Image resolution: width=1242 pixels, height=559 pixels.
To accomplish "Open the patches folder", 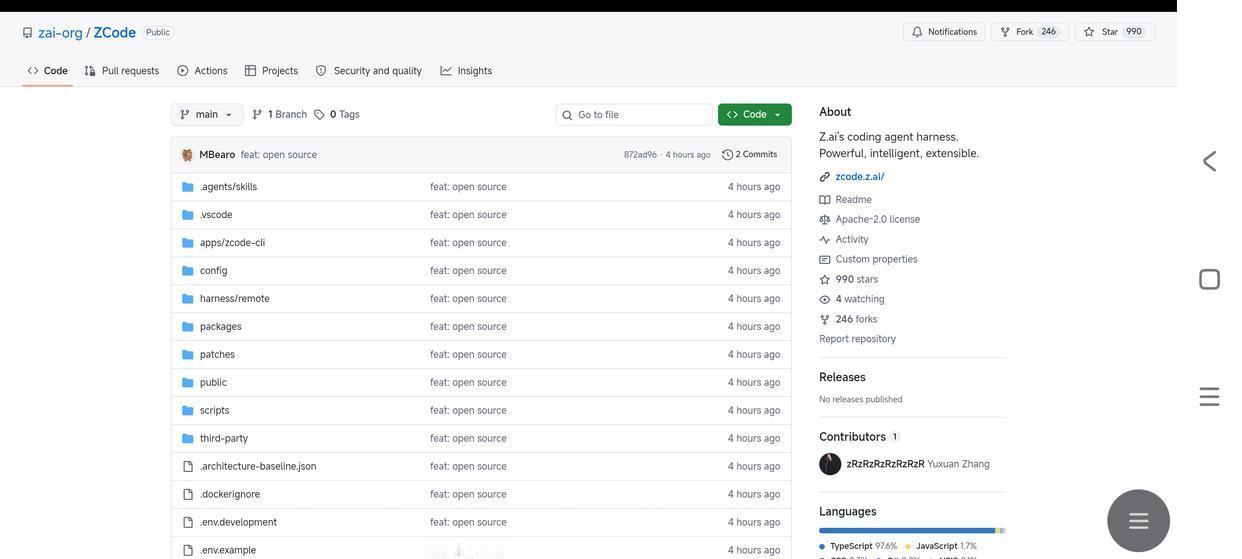I will 217,355.
